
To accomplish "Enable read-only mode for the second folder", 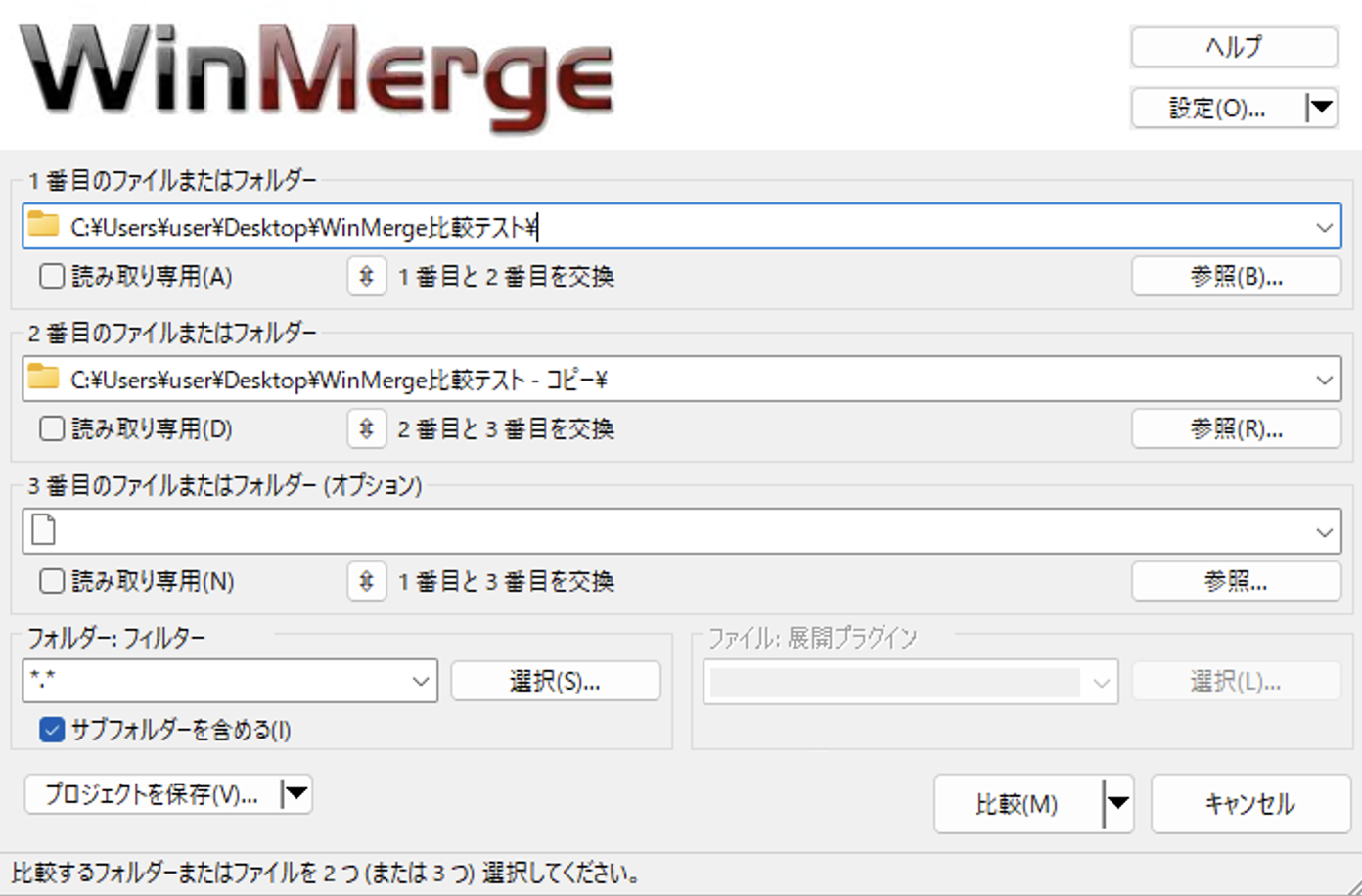I will [51, 428].
